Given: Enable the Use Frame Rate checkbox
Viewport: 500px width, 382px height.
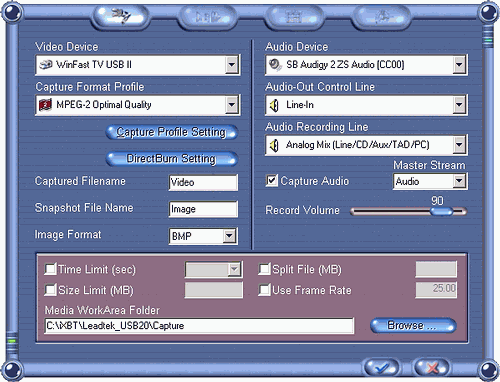Looking at the screenshot, I should click(x=264, y=290).
